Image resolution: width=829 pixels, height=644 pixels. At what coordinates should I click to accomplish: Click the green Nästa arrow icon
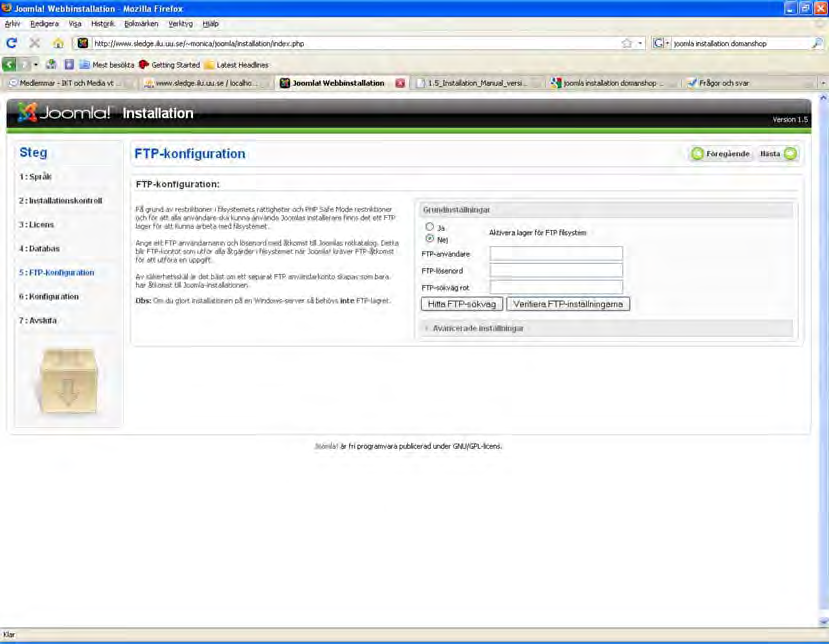[x=790, y=153]
